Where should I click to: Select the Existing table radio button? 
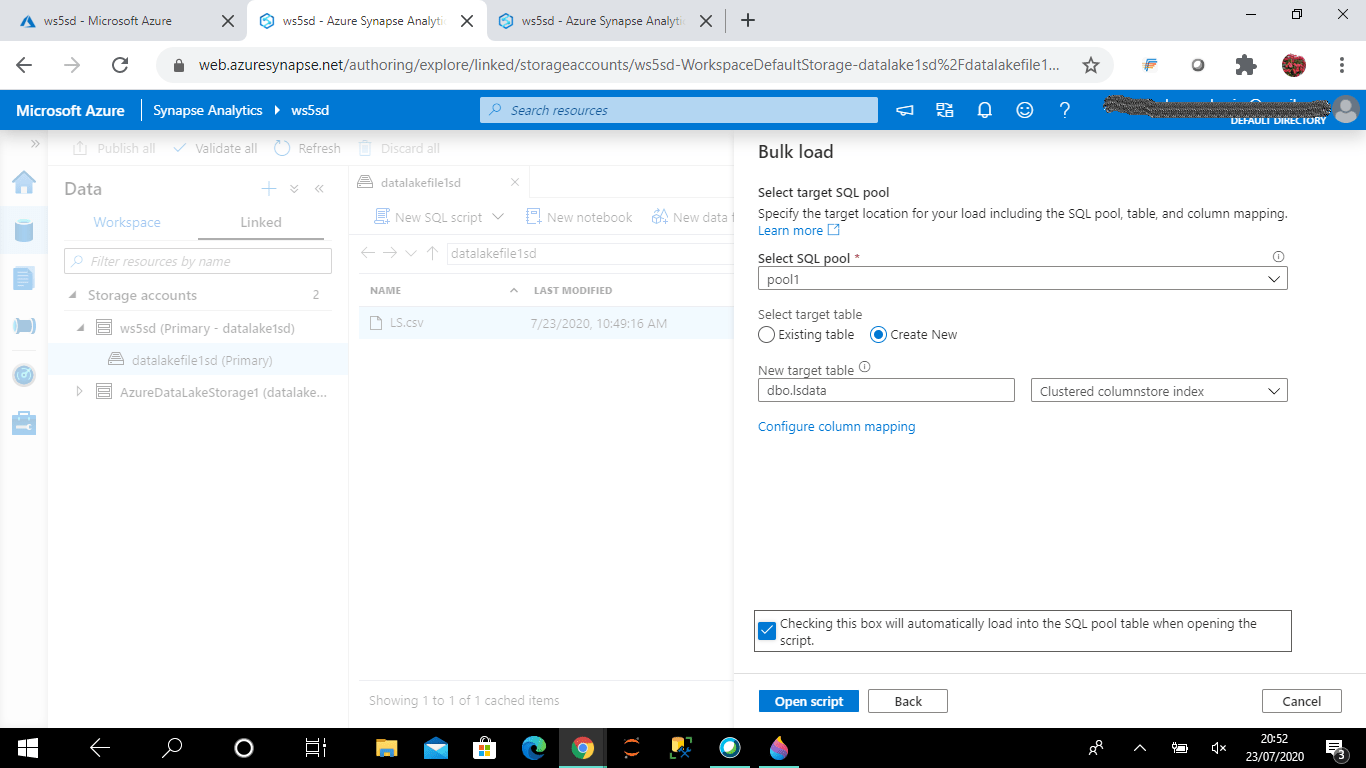coord(767,335)
